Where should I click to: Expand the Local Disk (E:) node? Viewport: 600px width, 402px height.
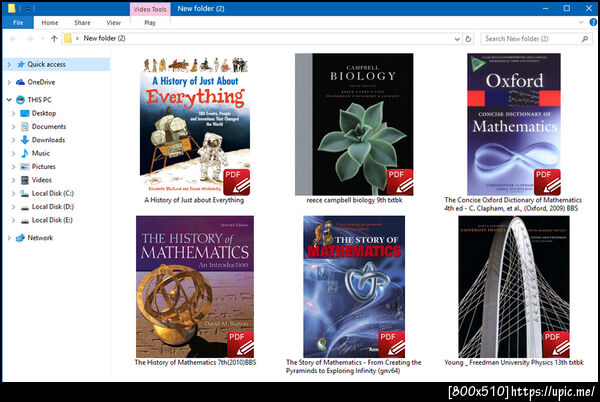coord(13,220)
